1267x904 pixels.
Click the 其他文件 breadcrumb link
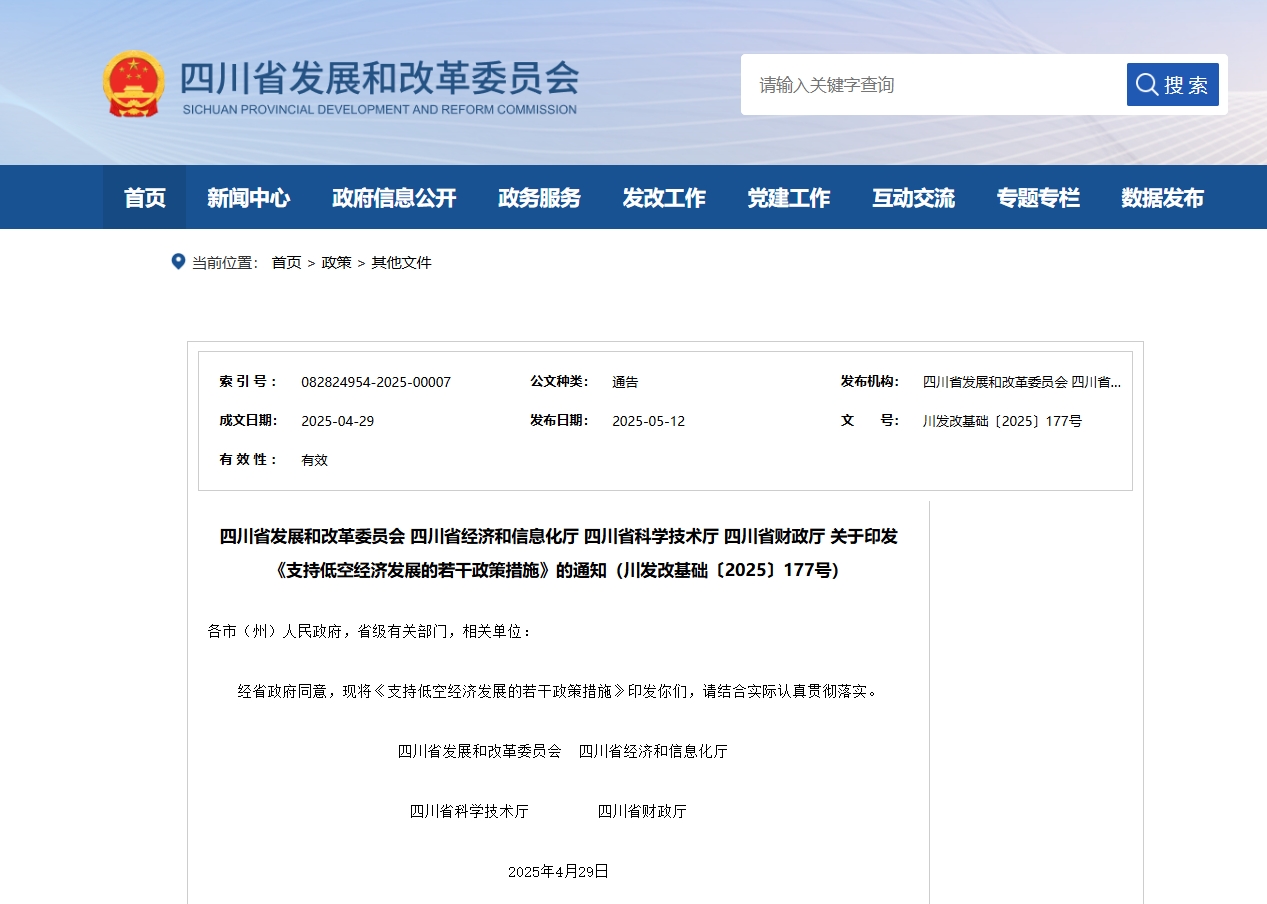(401, 263)
